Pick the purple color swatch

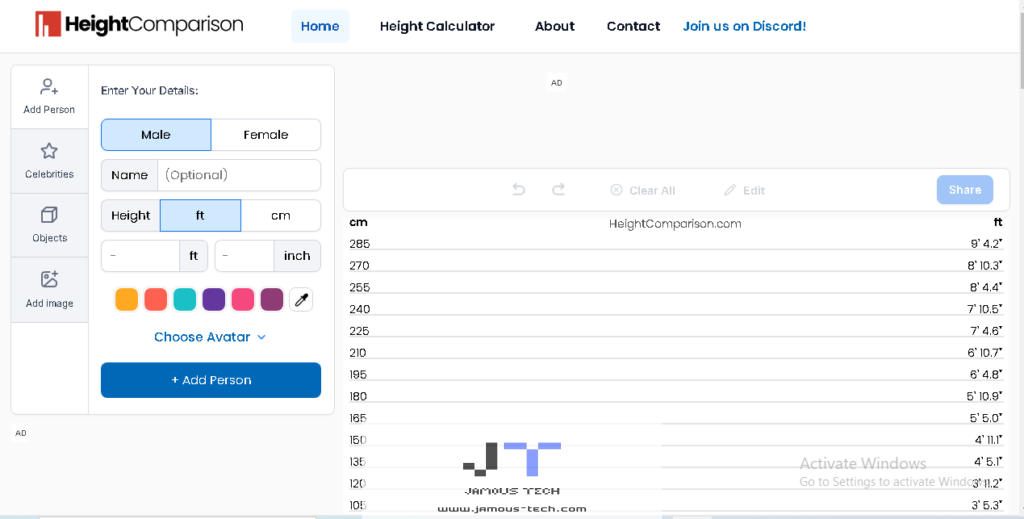[x=214, y=300]
